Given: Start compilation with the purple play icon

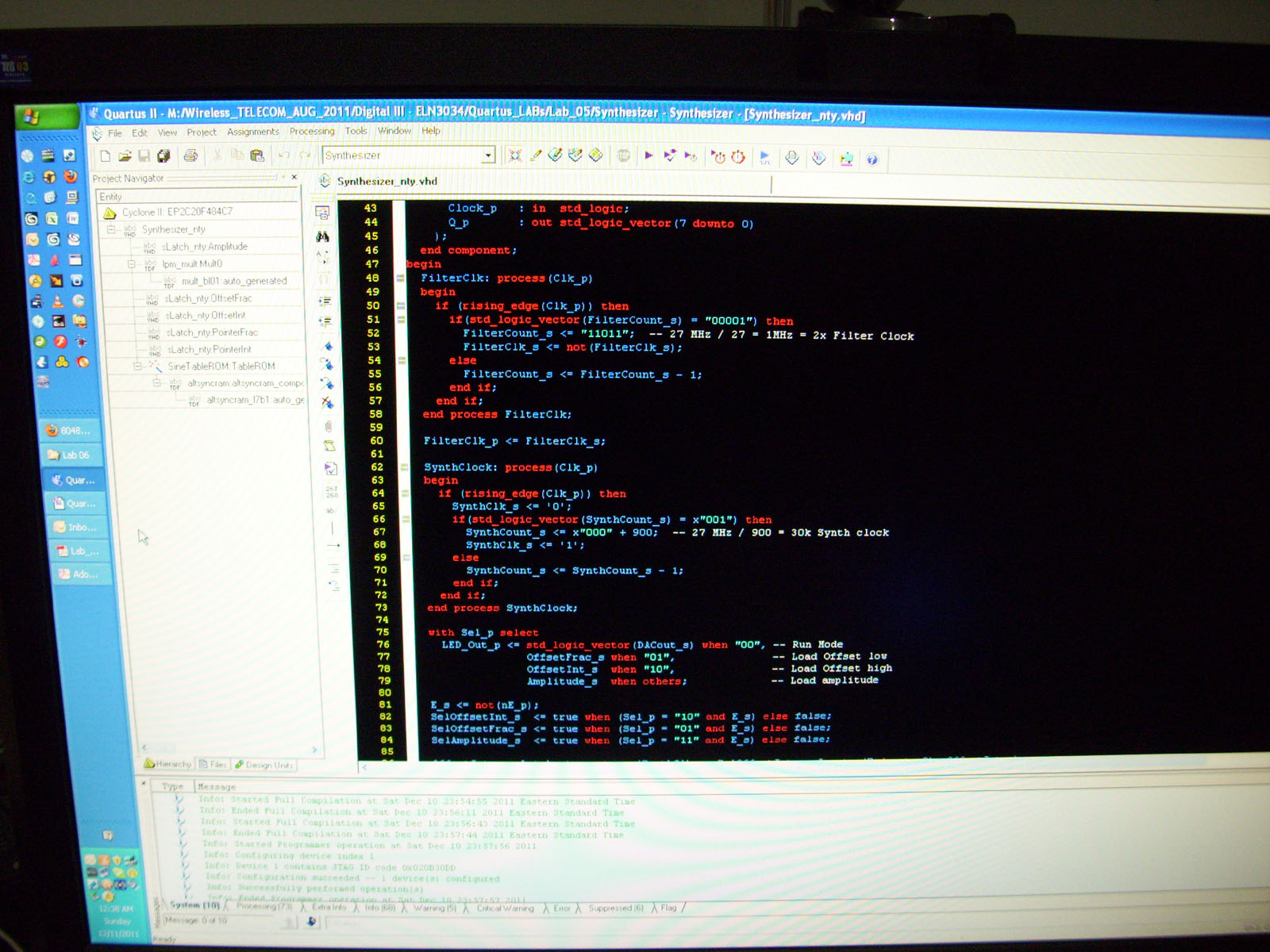Looking at the screenshot, I should click(x=648, y=155).
